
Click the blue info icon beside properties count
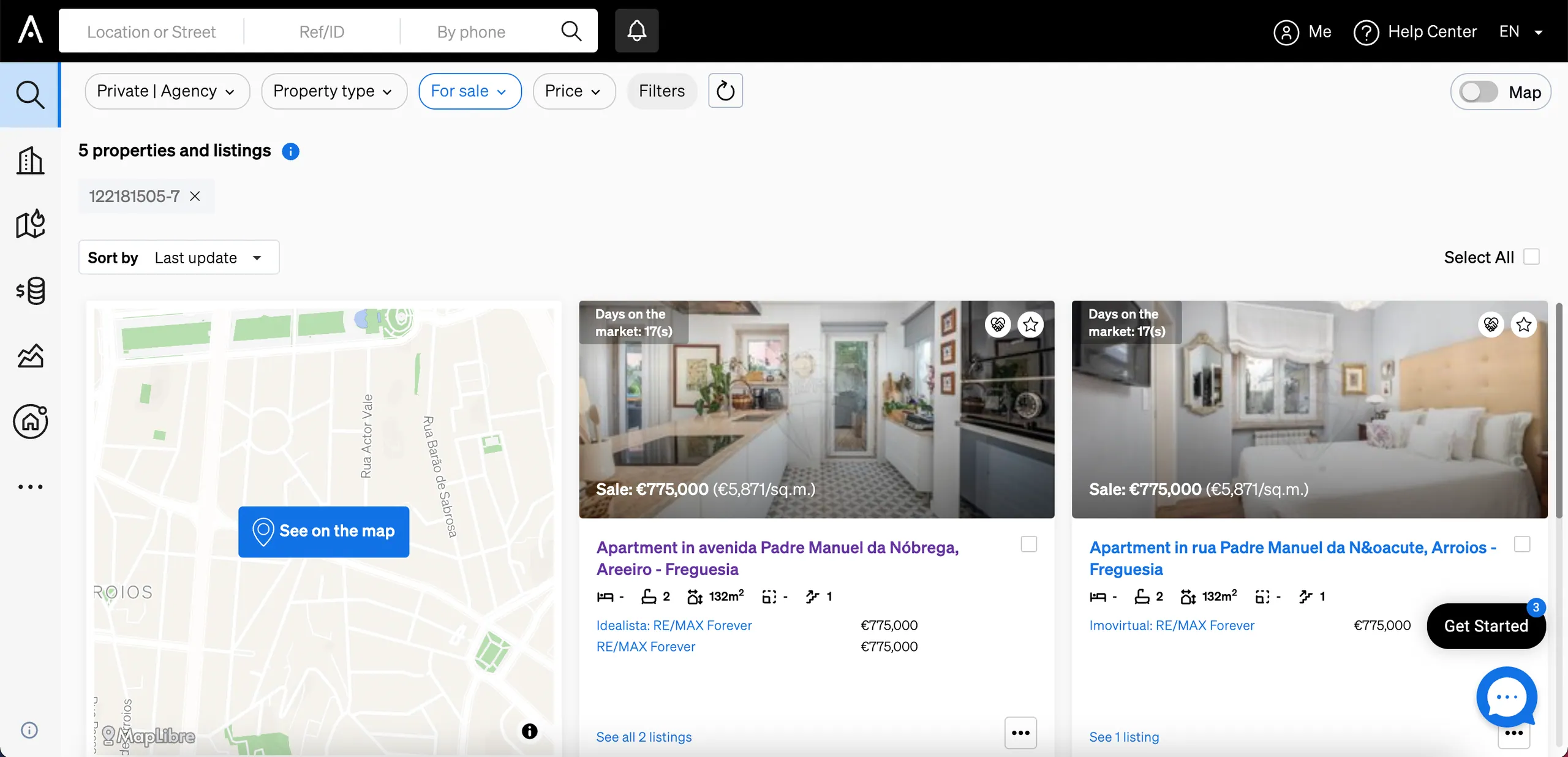coord(290,151)
